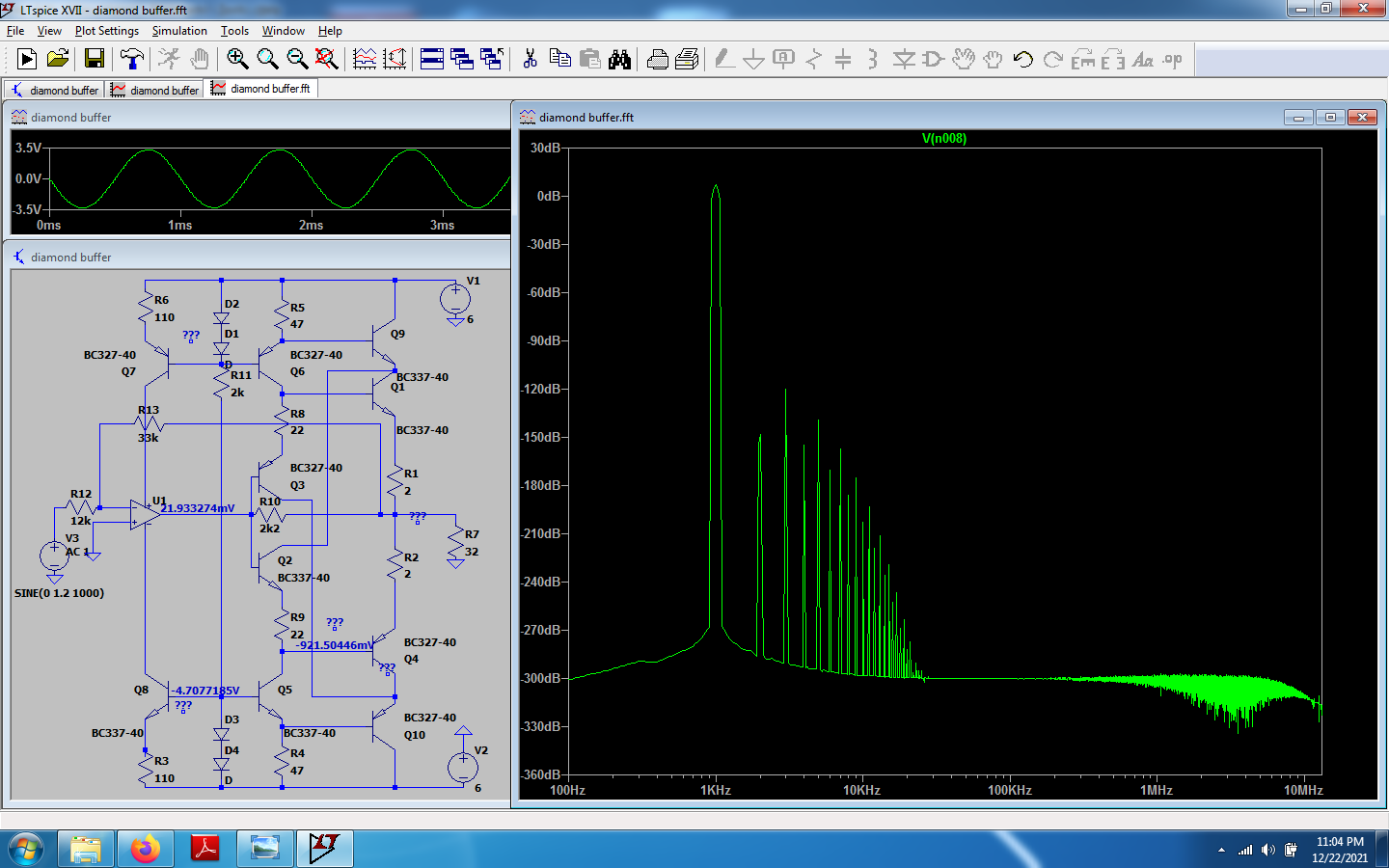Click the -4.7077185V voltage readout
1389x868 pixels.
[x=205, y=691]
